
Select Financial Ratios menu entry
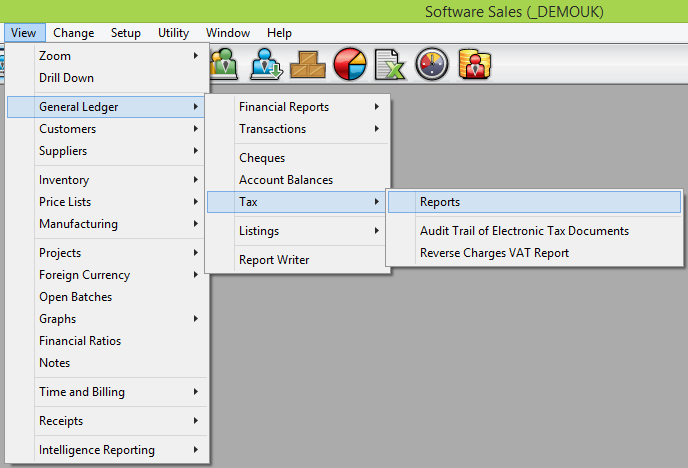[106, 341]
